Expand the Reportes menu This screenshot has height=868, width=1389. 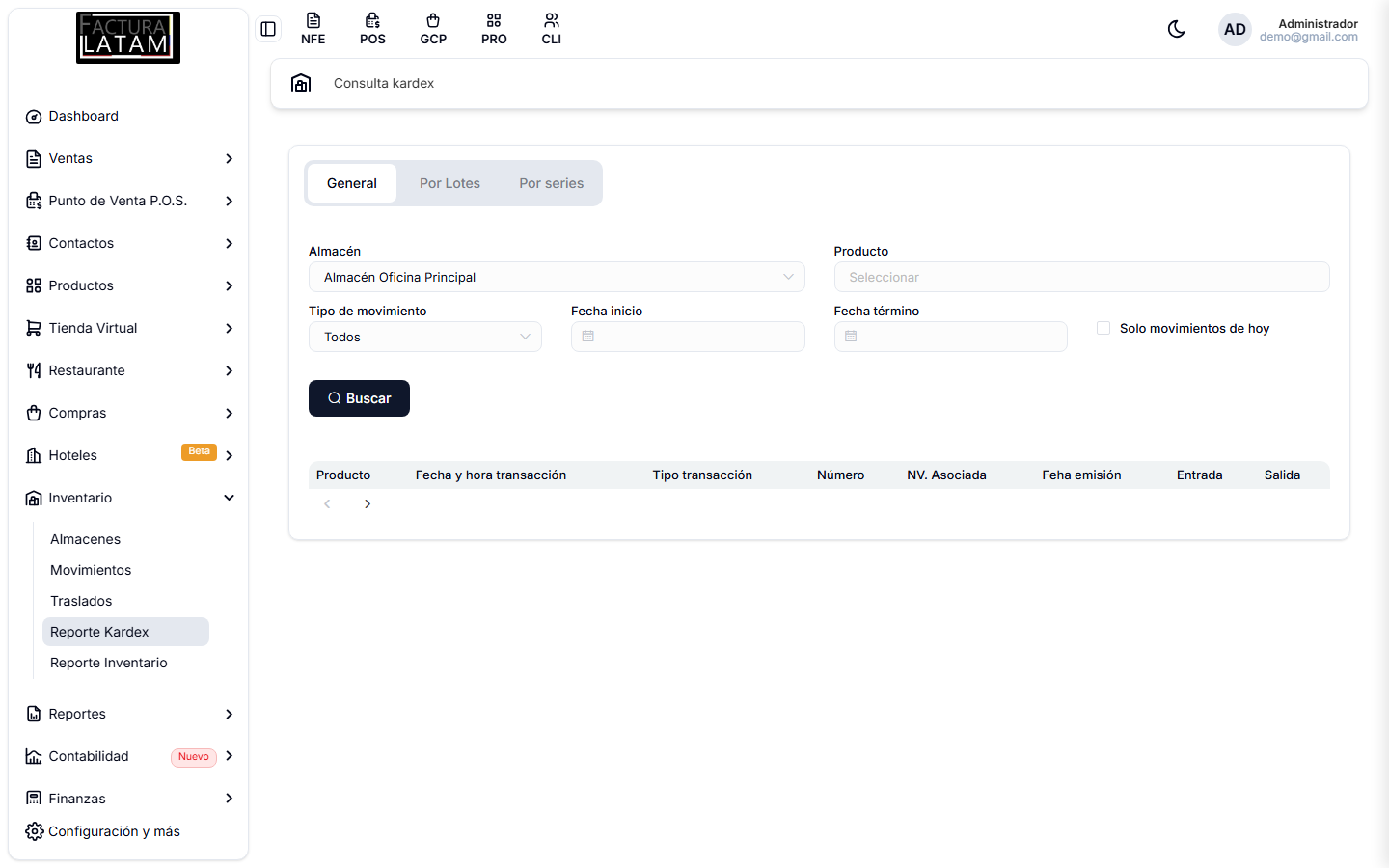(128, 714)
